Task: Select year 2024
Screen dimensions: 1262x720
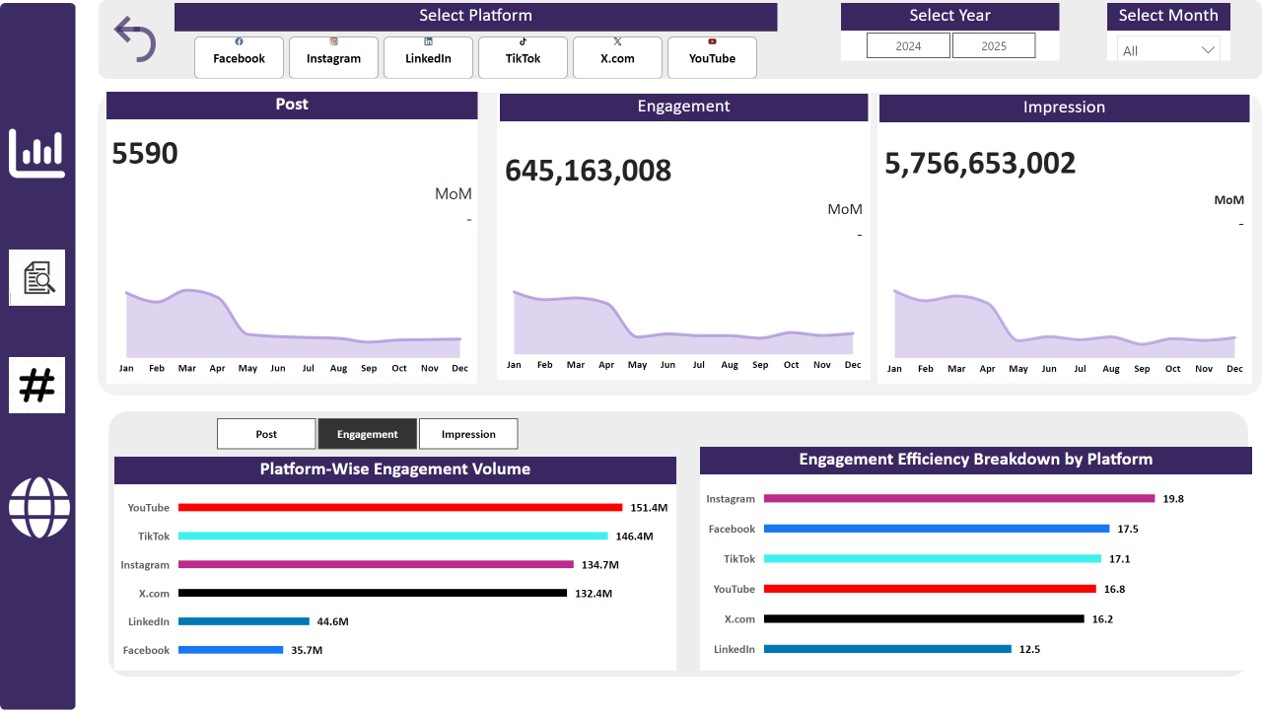Action: click(x=908, y=46)
